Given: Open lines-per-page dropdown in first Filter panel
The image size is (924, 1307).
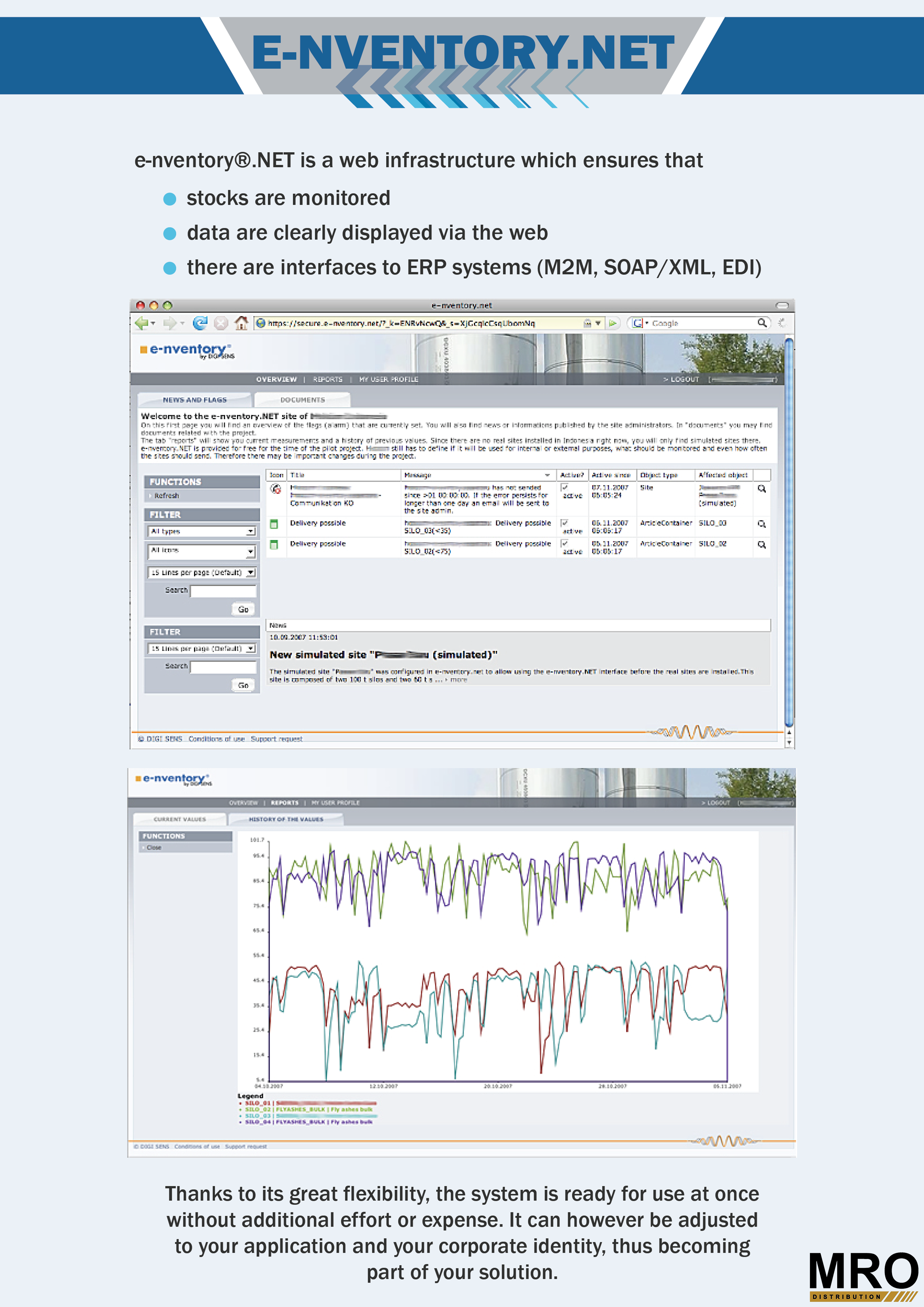Looking at the screenshot, I should pyautogui.click(x=202, y=573).
